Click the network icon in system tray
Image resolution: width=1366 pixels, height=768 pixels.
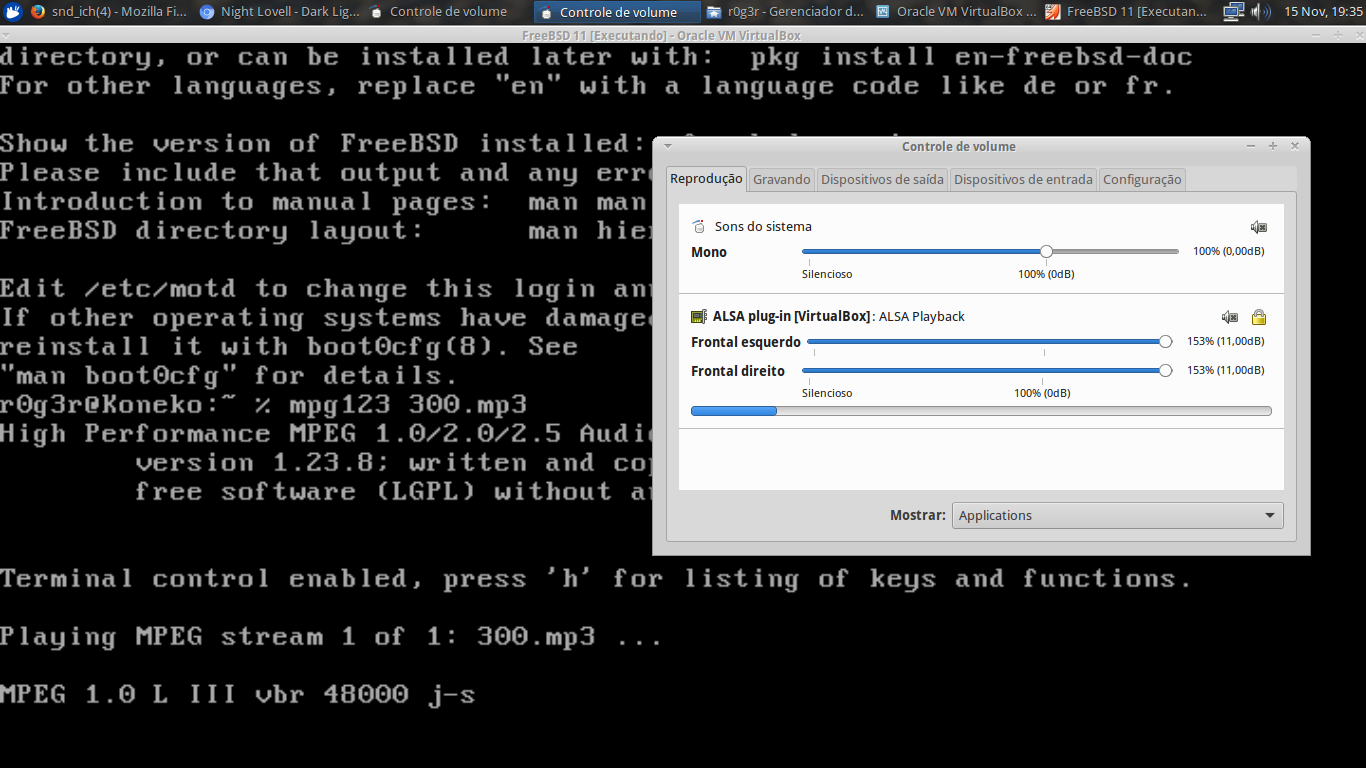tap(1234, 12)
